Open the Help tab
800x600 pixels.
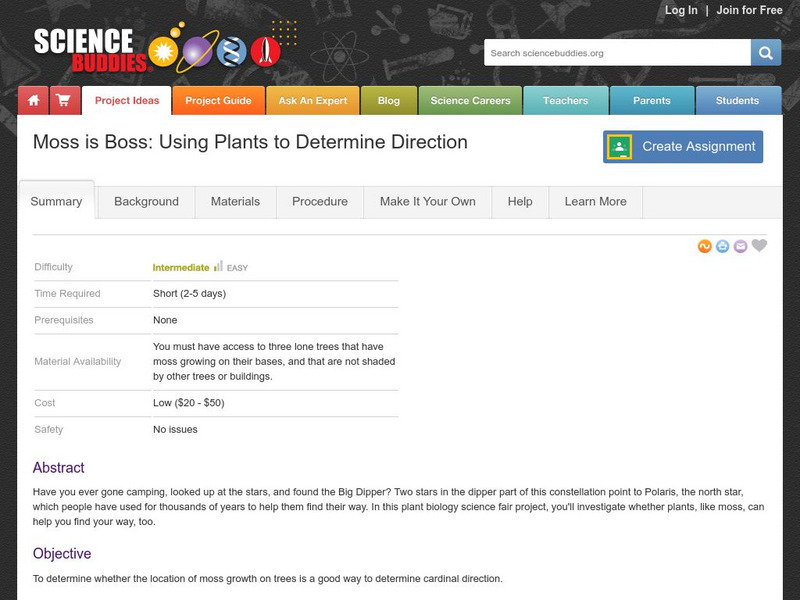coord(520,202)
